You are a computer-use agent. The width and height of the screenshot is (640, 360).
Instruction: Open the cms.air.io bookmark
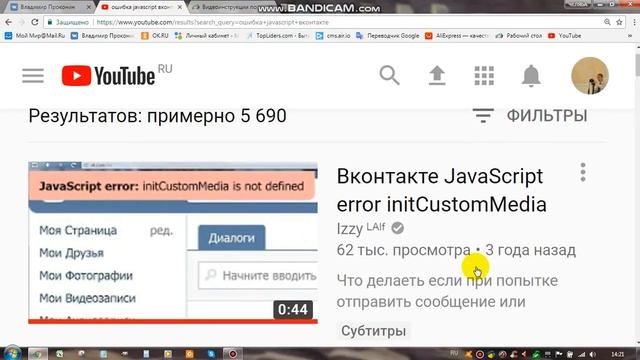tap(333, 36)
